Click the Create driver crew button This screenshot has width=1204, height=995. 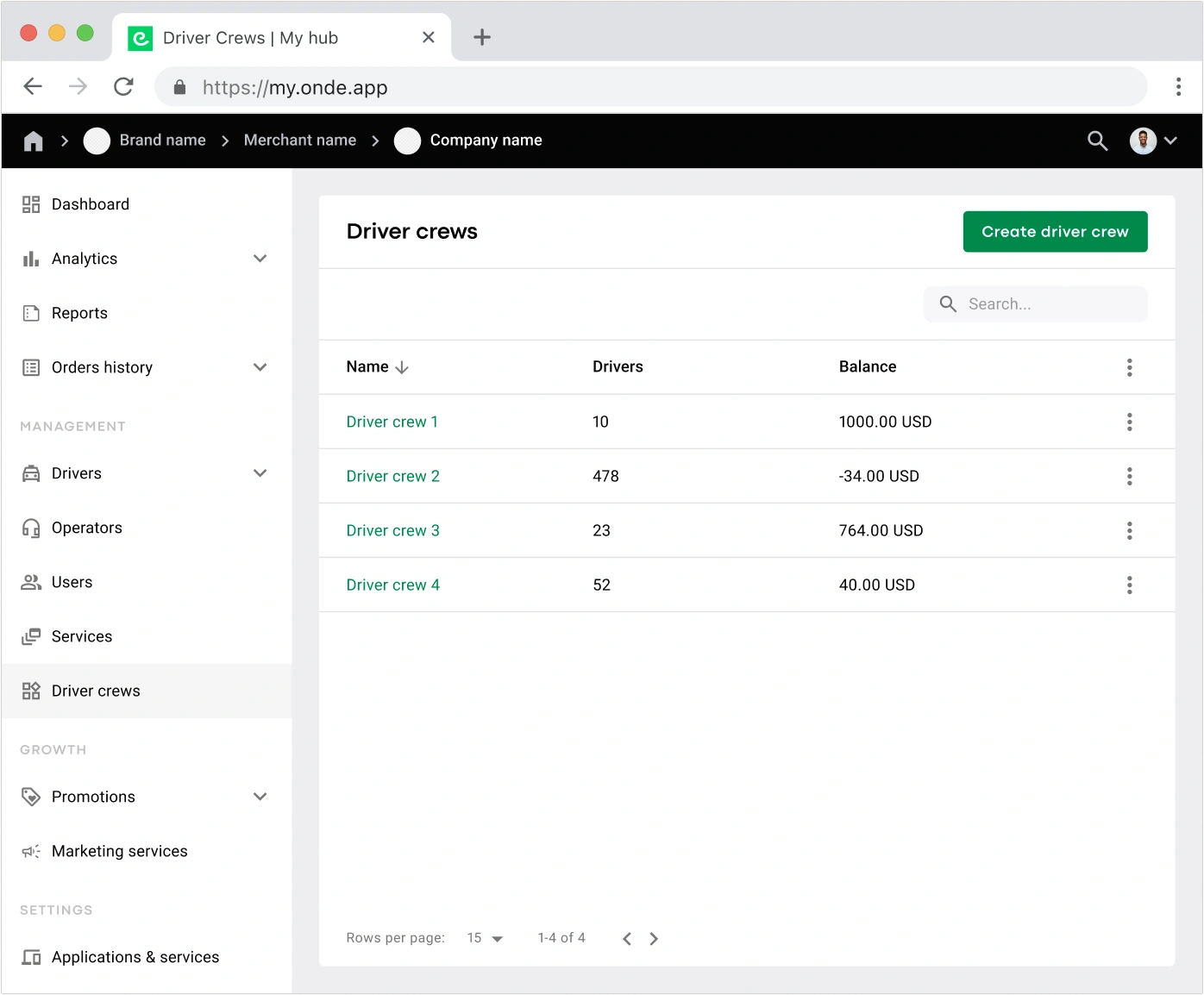(x=1054, y=232)
